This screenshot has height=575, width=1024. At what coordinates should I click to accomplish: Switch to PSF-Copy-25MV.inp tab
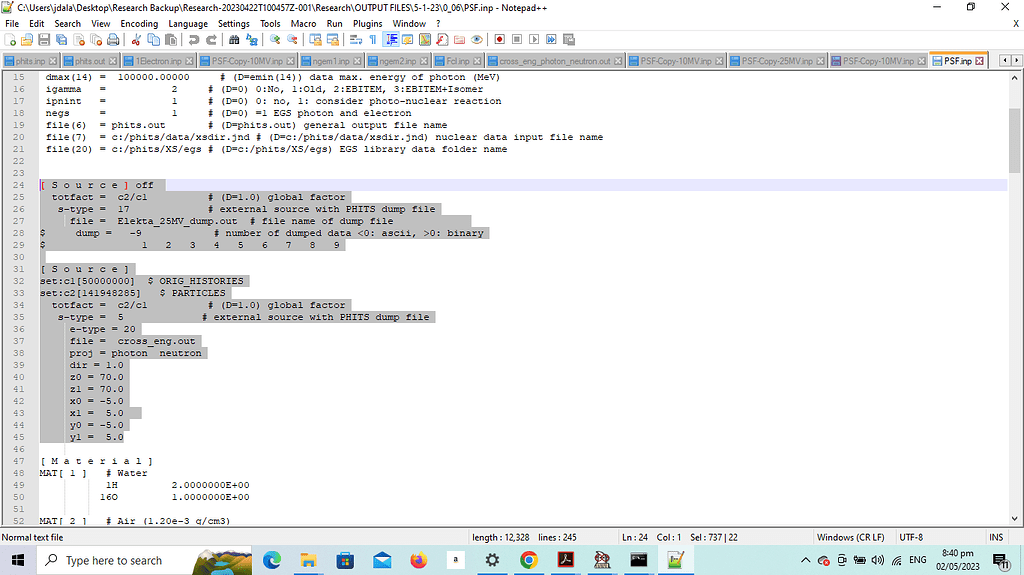point(777,61)
